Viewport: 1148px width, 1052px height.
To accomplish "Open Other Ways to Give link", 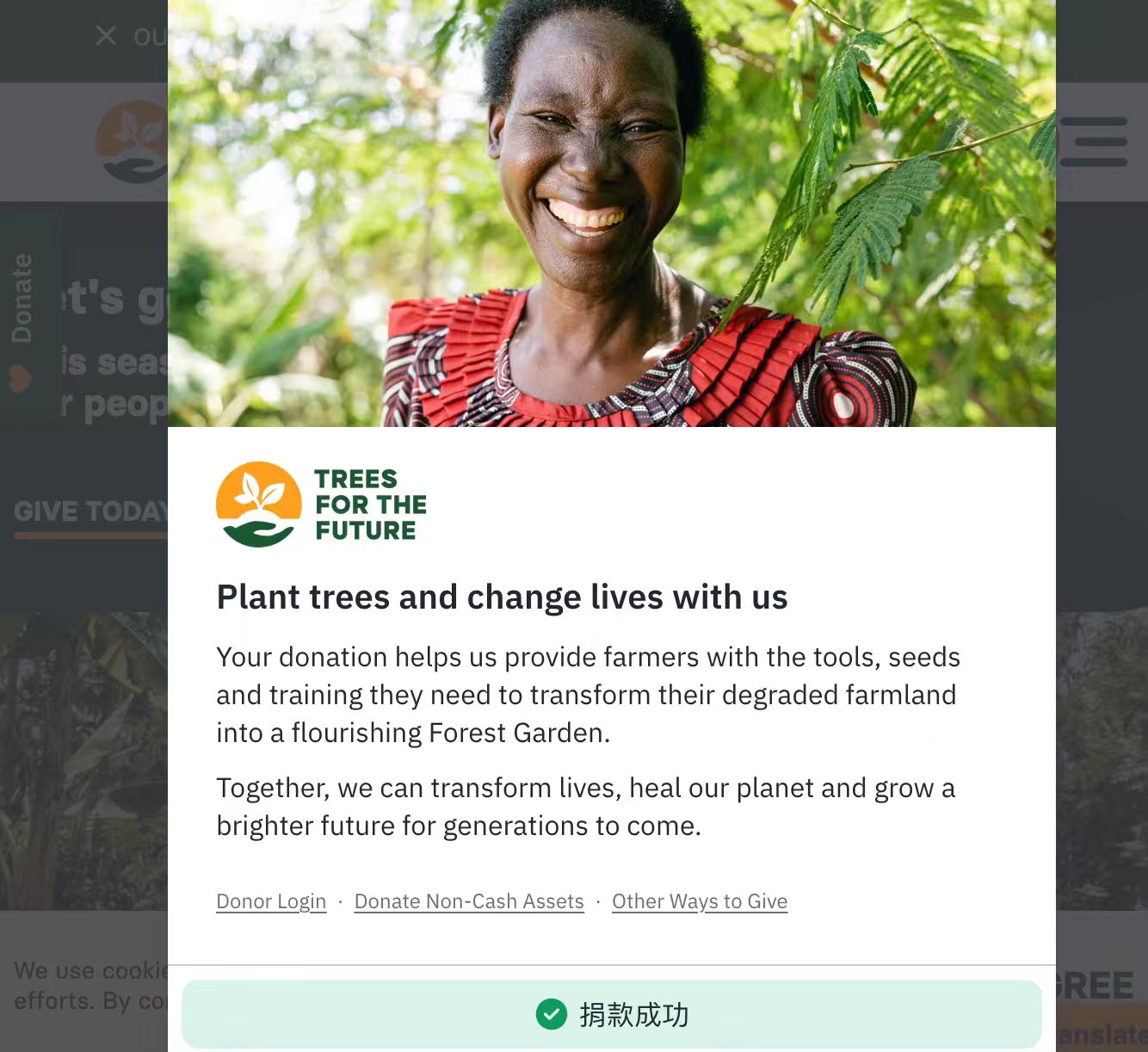I will tap(700, 901).
